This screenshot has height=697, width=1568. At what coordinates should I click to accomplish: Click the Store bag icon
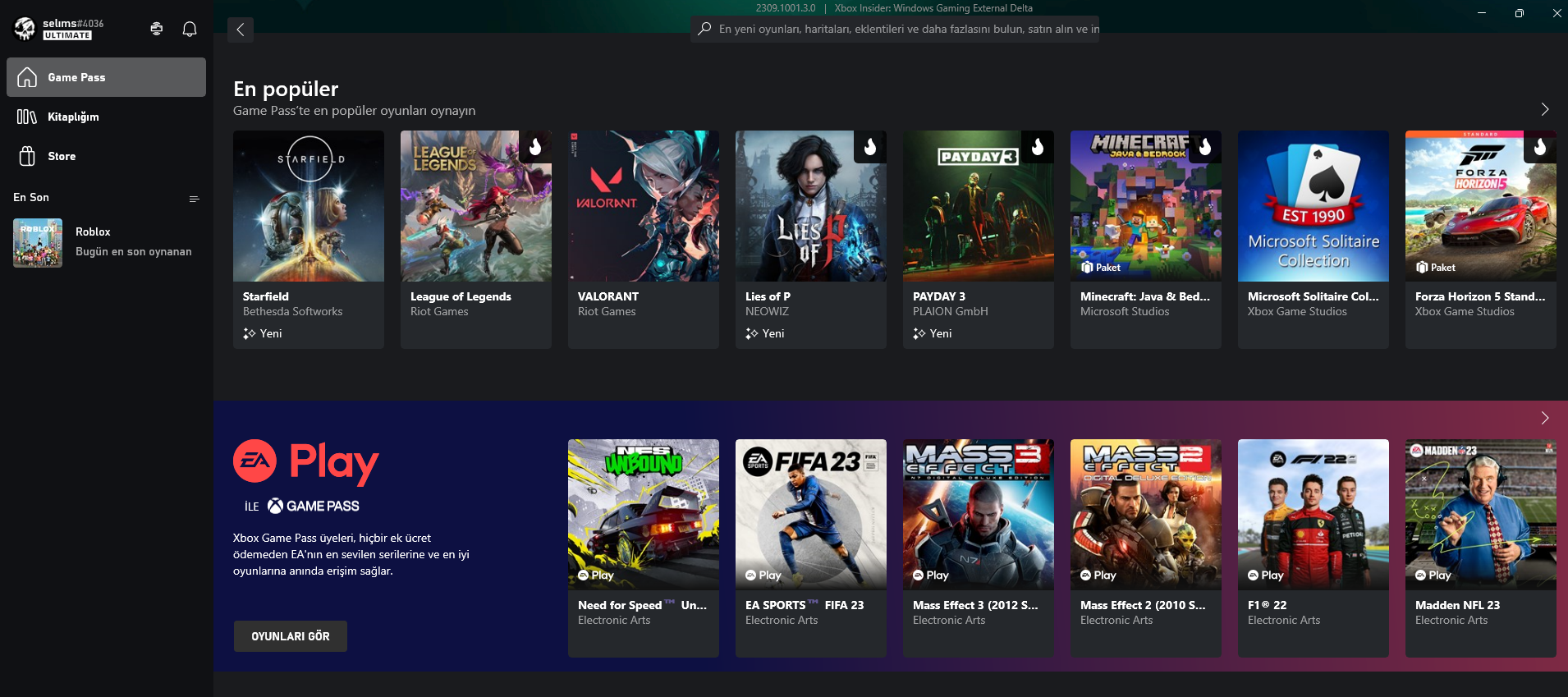click(x=27, y=156)
